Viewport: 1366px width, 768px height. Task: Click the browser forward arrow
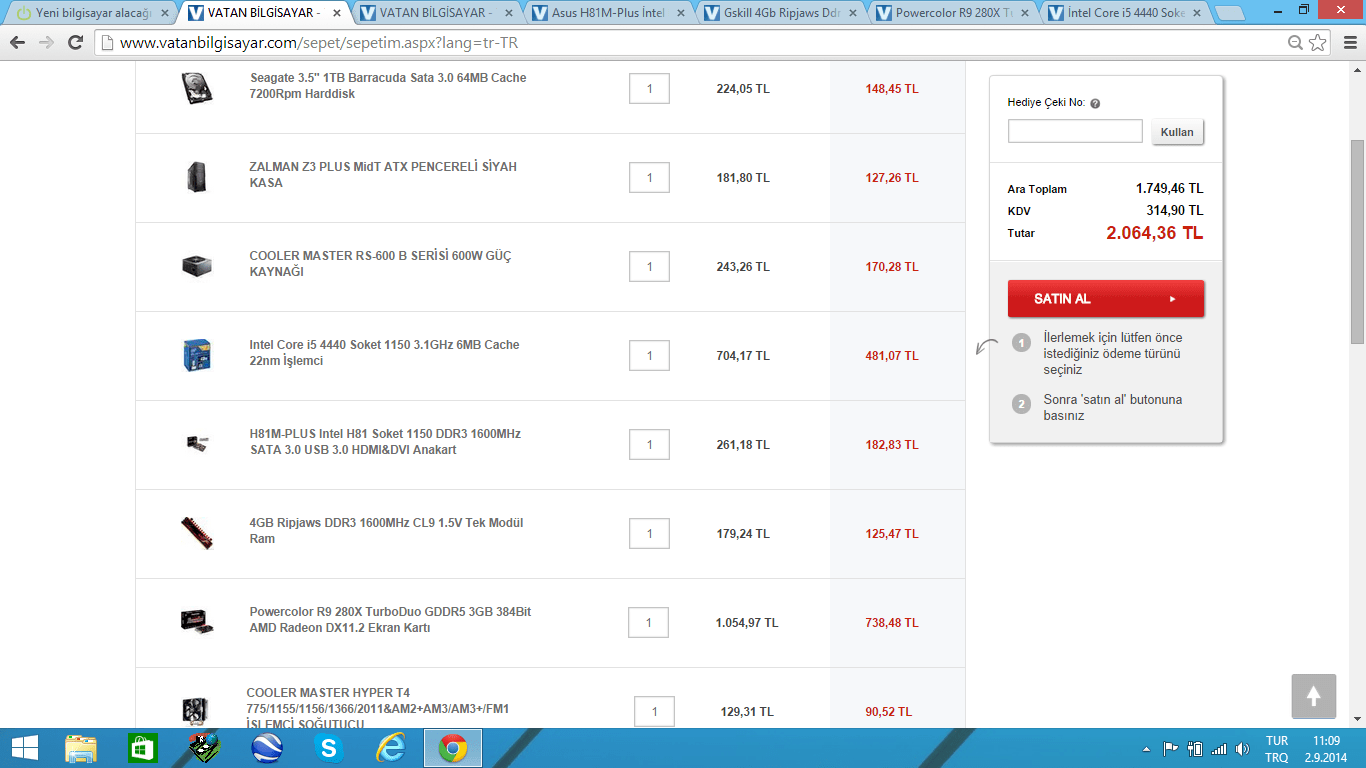(x=46, y=43)
